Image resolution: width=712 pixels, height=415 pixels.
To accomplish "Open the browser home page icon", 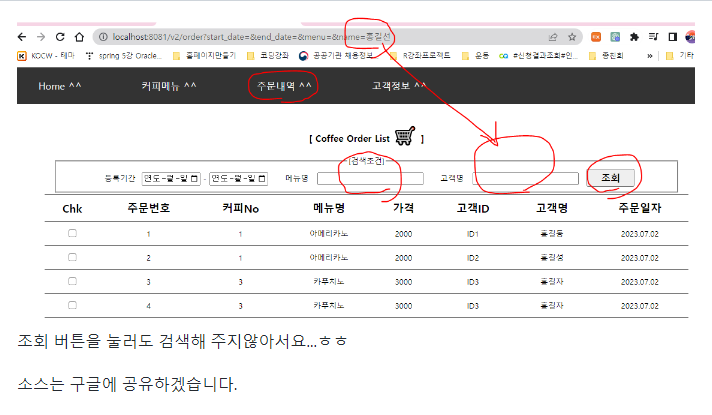I will point(79,37).
